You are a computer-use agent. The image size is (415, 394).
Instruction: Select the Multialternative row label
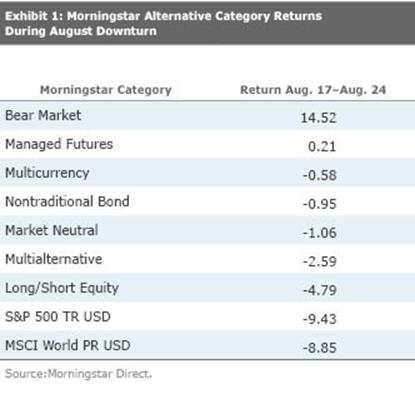(53, 259)
